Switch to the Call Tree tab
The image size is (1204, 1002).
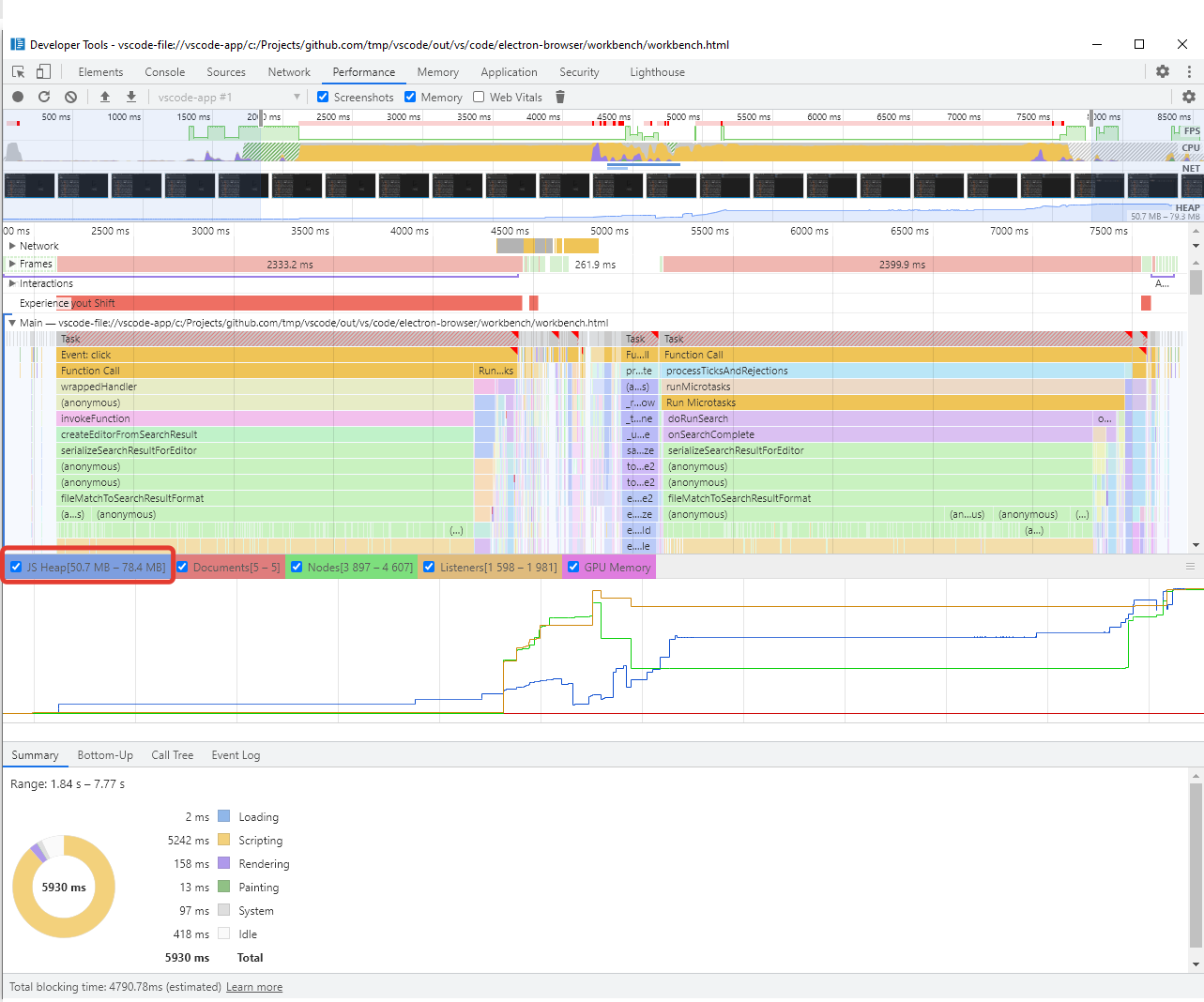point(173,755)
